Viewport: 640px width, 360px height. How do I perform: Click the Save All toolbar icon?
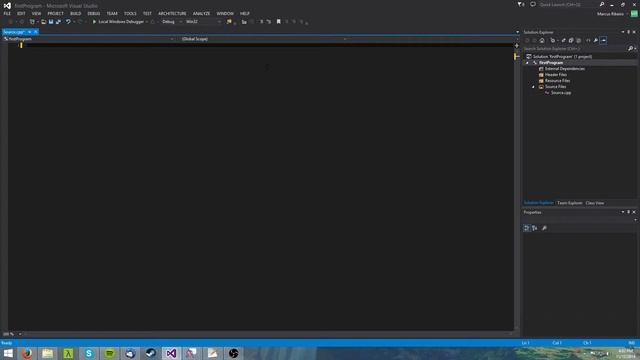click(58, 22)
